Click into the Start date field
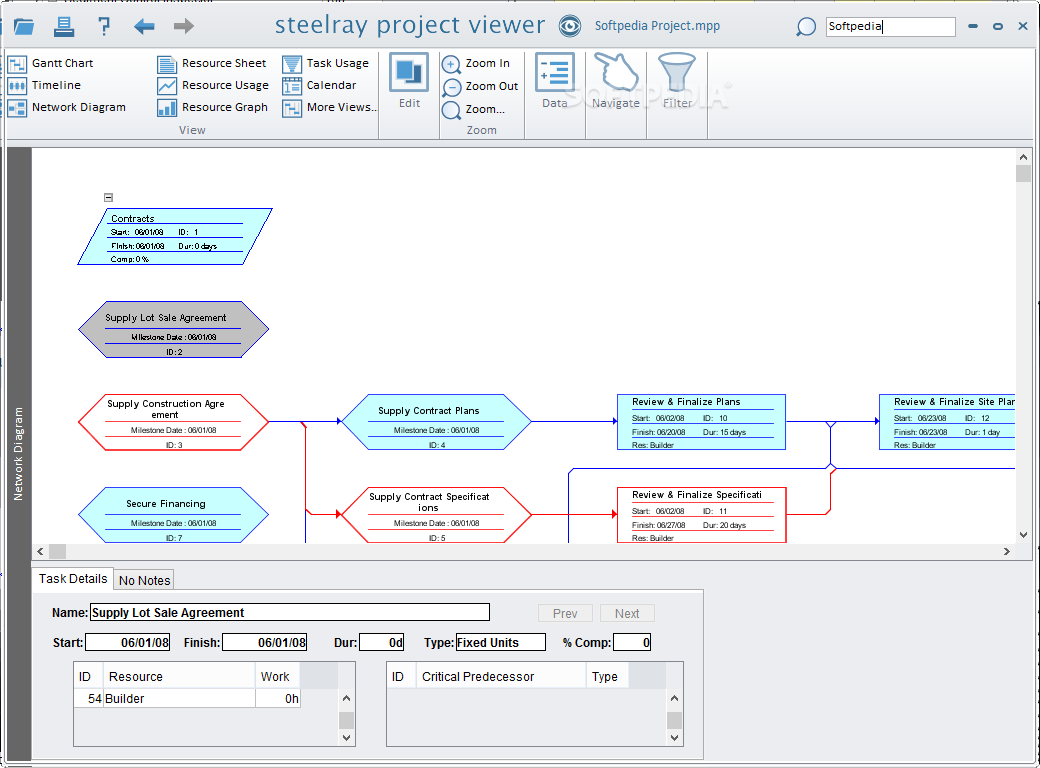This screenshot has height=768, width=1040. coord(127,643)
